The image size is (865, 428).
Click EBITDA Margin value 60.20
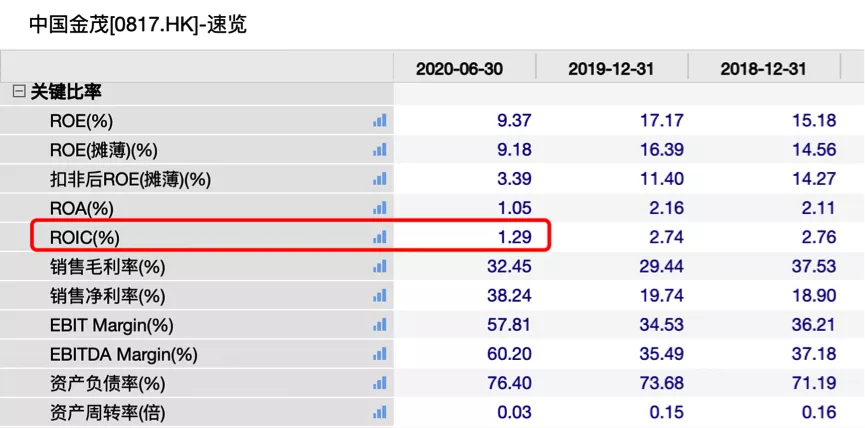(x=509, y=354)
